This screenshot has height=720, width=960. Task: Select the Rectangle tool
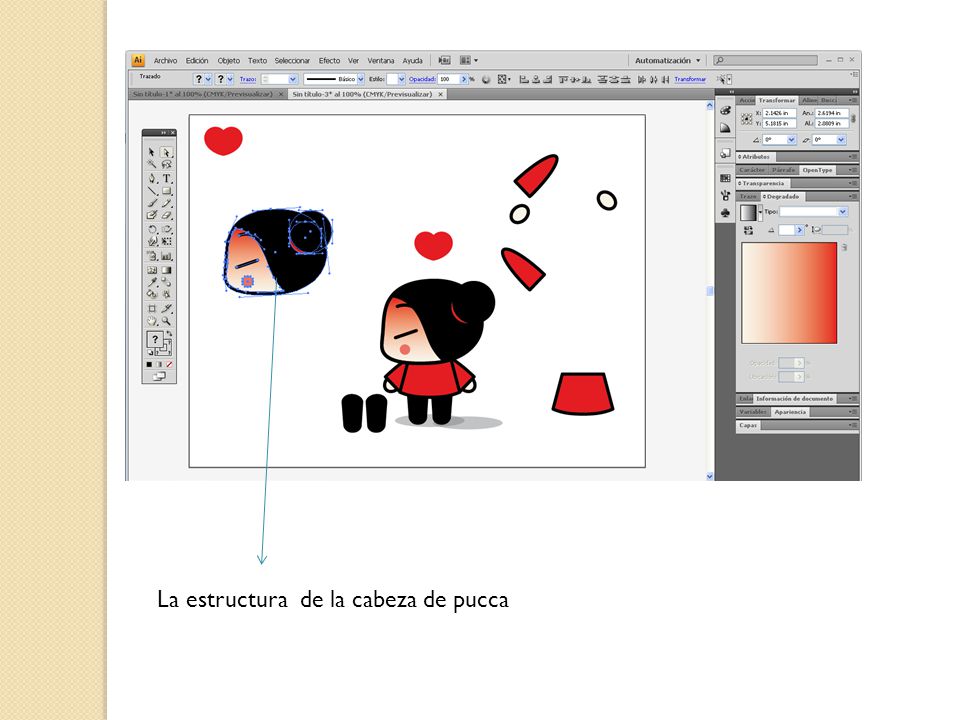tap(166, 191)
